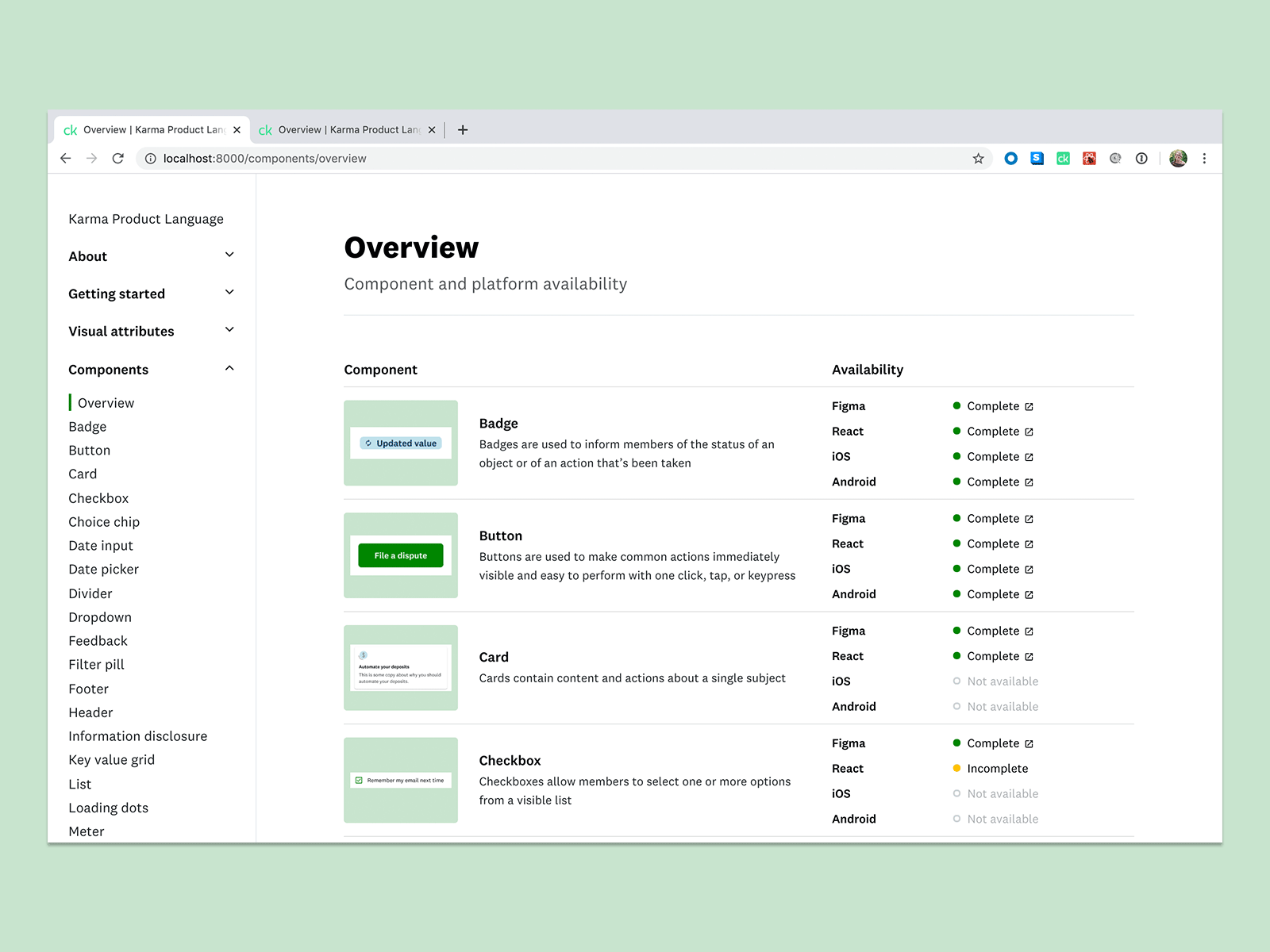Switch to the second Overview browser tab
The height and width of the screenshot is (952, 1270).
[341, 129]
